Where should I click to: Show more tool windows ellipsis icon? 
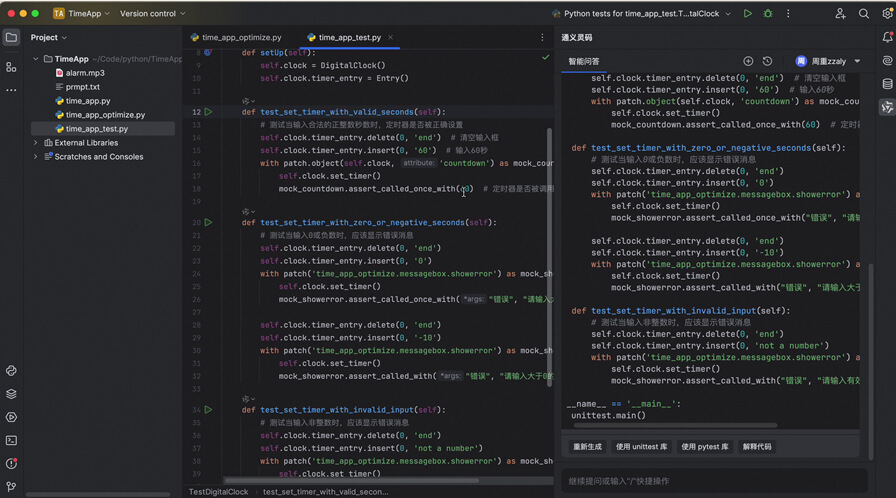(11, 90)
